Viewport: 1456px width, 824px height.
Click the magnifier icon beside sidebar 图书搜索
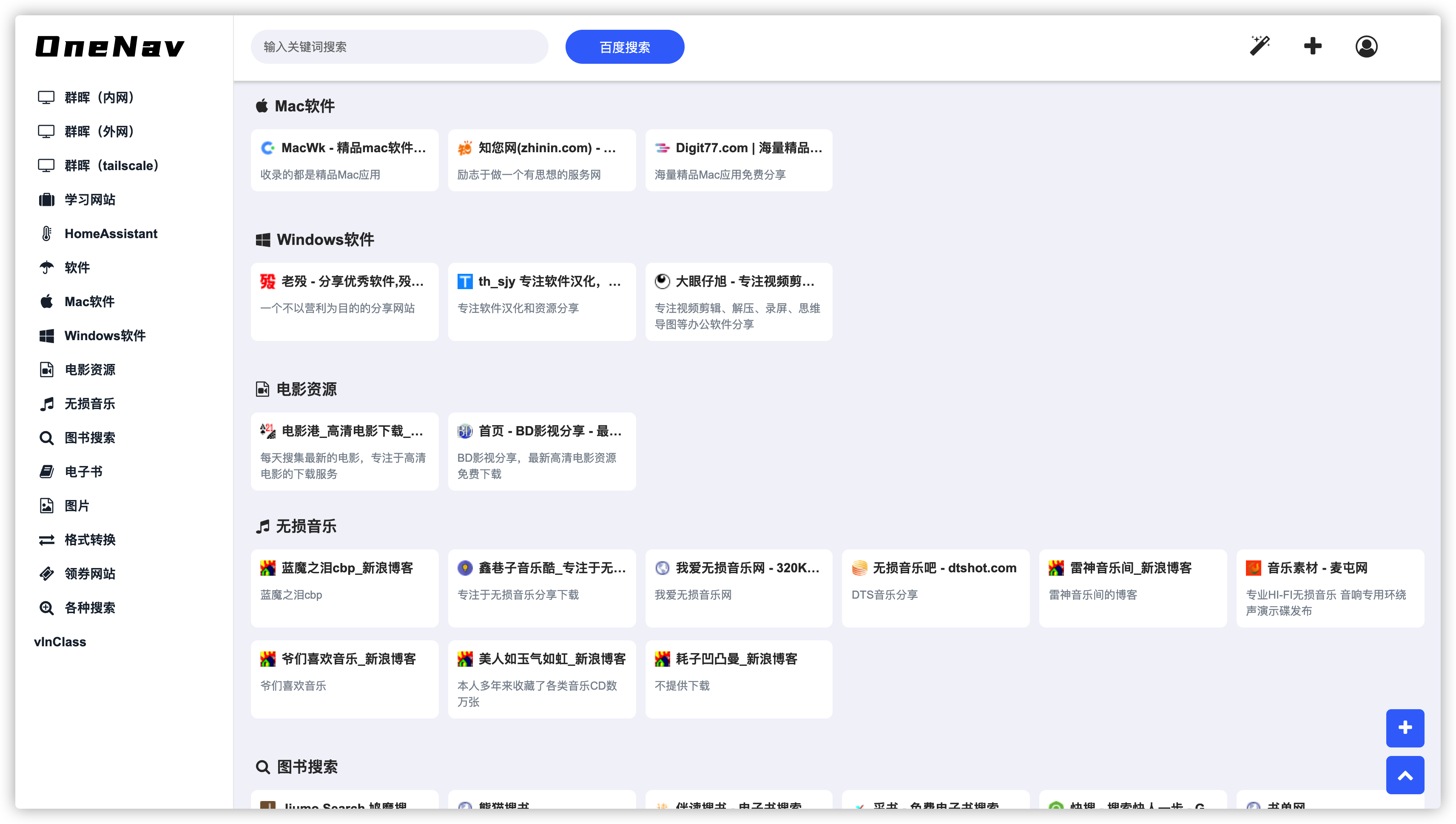pyautogui.click(x=46, y=438)
